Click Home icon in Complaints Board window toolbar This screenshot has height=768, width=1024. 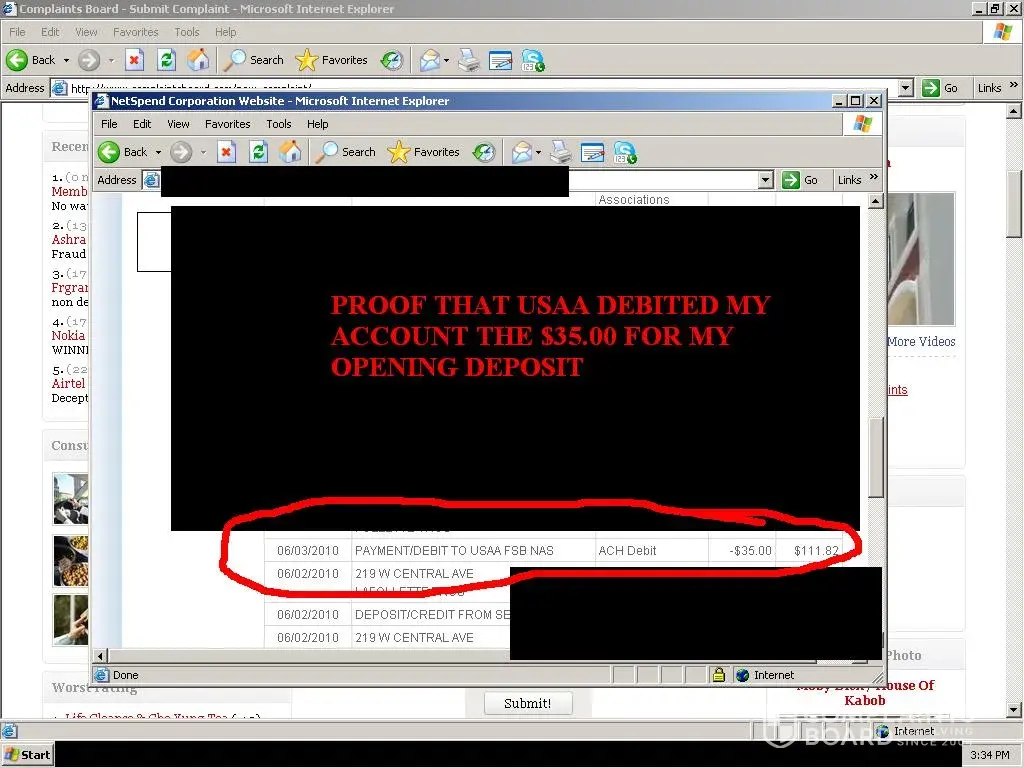click(199, 60)
